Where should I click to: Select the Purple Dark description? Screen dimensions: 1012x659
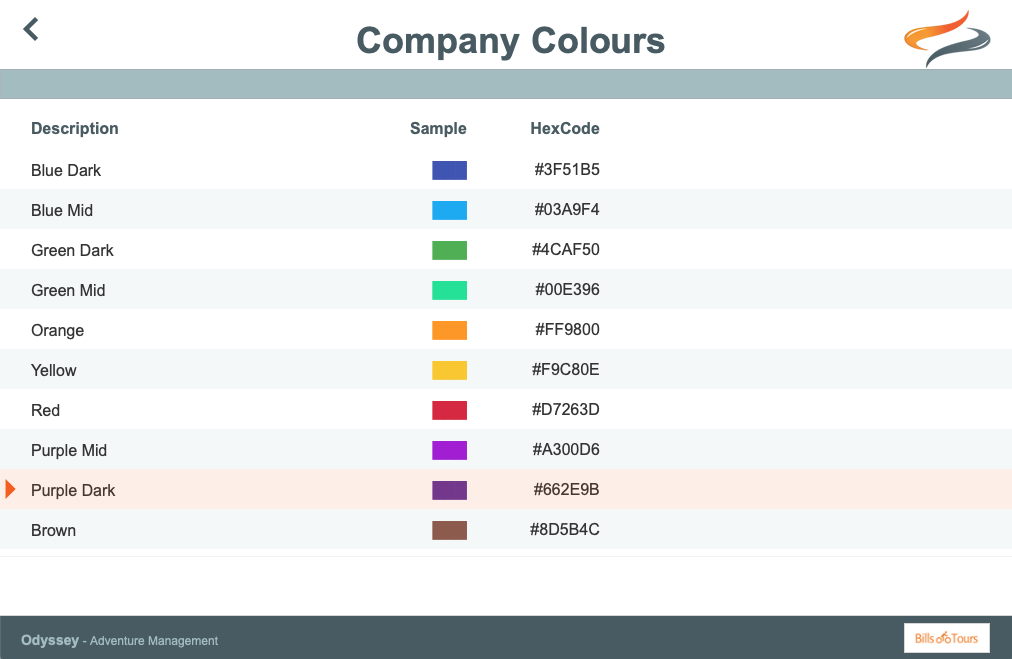(x=73, y=491)
